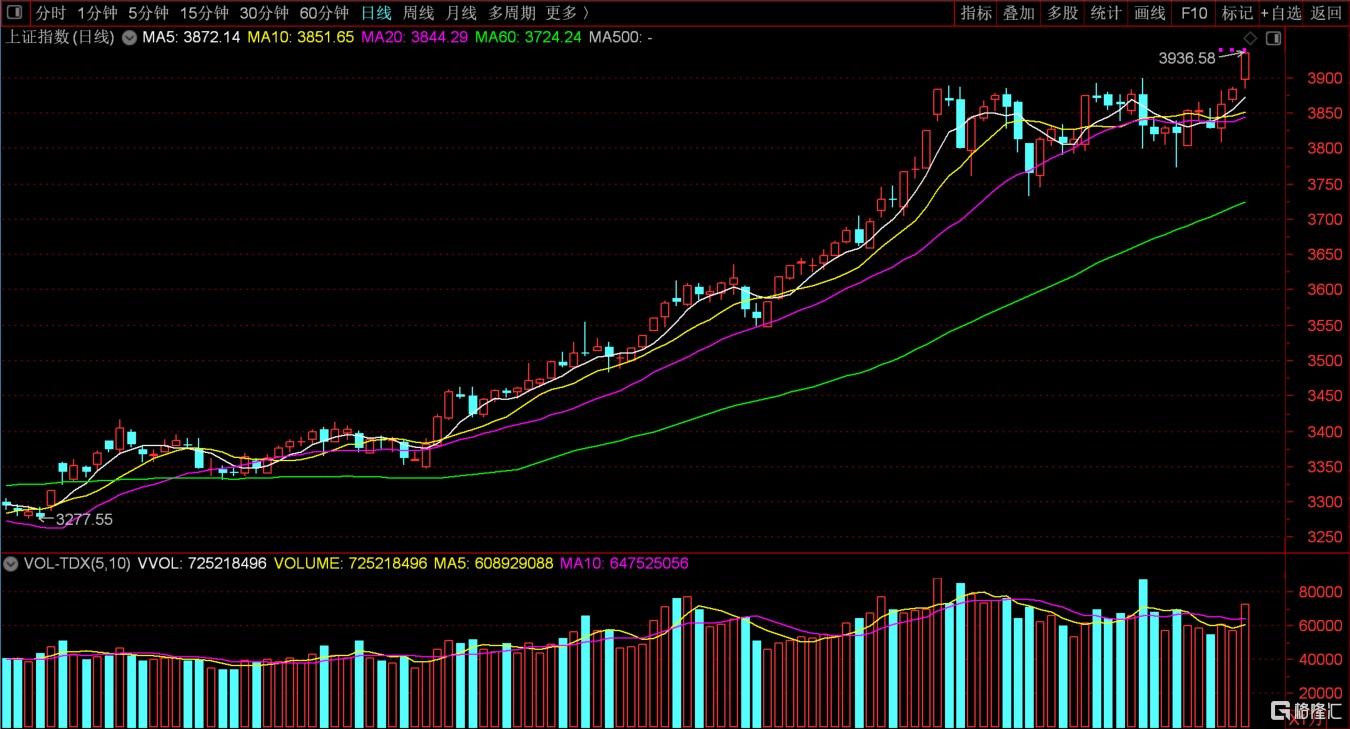Open the 指标 indicators menu

pyautogui.click(x=976, y=13)
